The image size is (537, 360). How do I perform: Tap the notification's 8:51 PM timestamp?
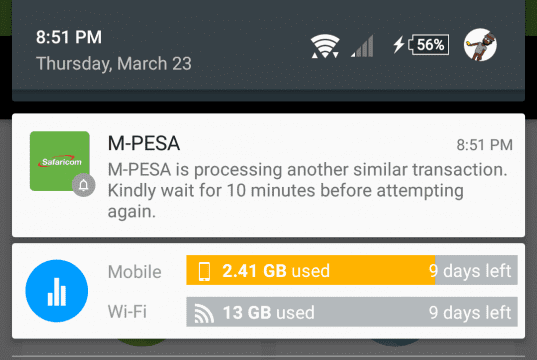pyautogui.click(x=485, y=145)
